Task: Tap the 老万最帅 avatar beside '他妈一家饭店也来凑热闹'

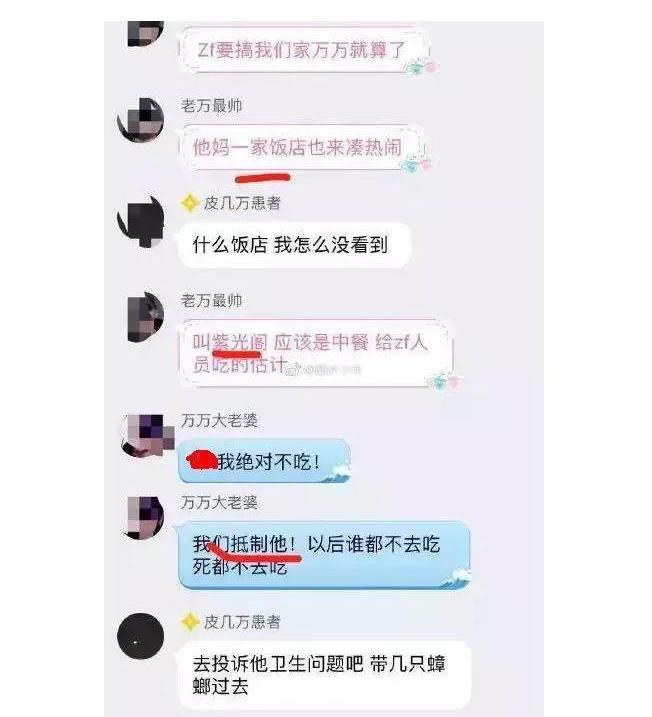Action: click(141, 120)
